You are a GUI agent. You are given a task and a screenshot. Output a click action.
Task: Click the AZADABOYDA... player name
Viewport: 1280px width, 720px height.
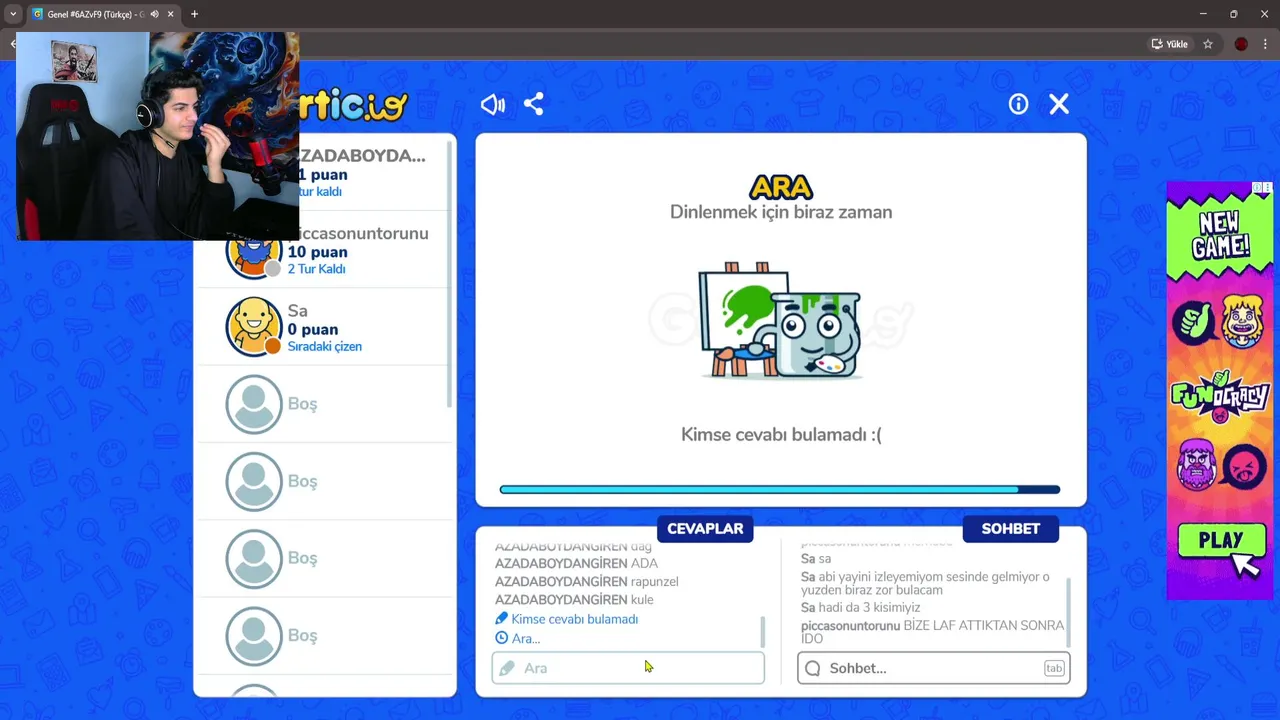[x=362, y=155]
